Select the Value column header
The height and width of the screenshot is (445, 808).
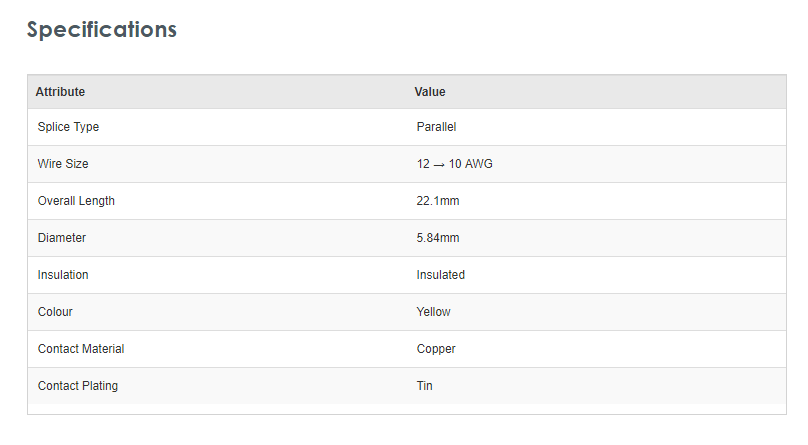point(430,92)
